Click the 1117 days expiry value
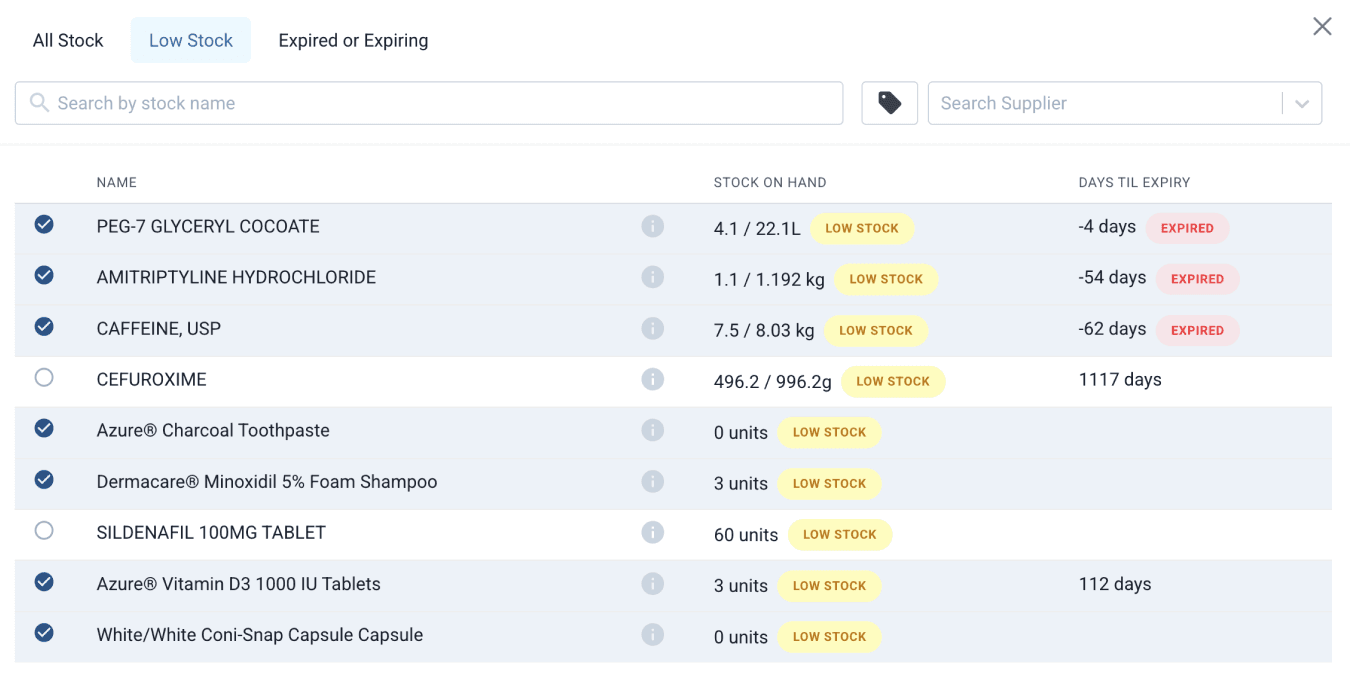Image resolution: width=1350 pixels, height=683 pixels. pos(1120,380)
